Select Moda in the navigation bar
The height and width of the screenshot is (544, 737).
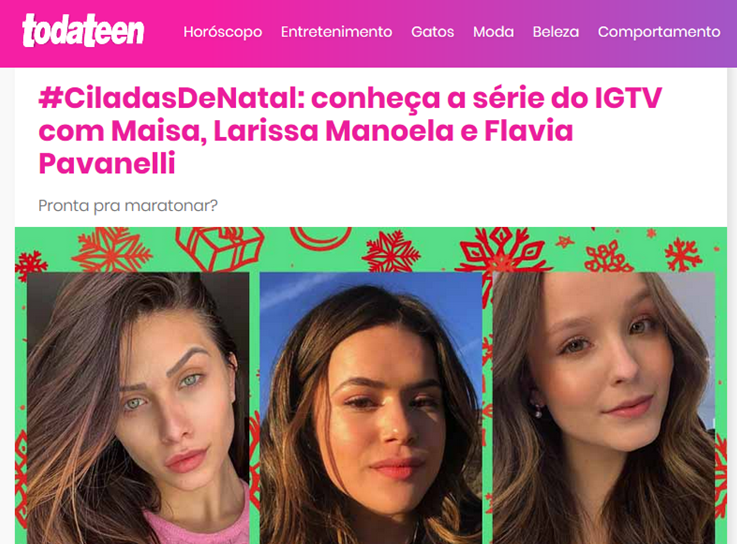493,32
